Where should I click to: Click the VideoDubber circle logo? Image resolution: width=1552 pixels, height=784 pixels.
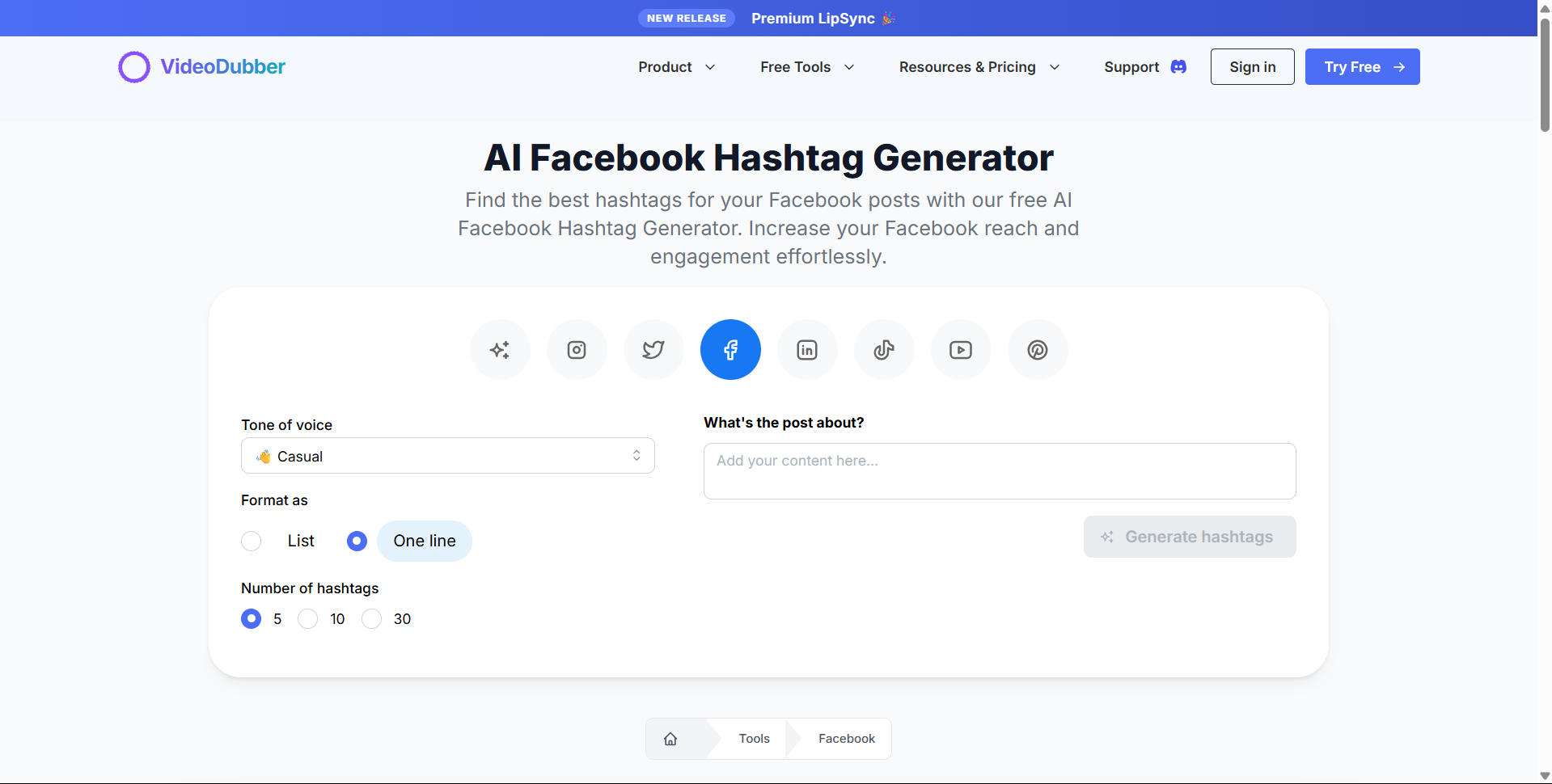click(134, 67)
